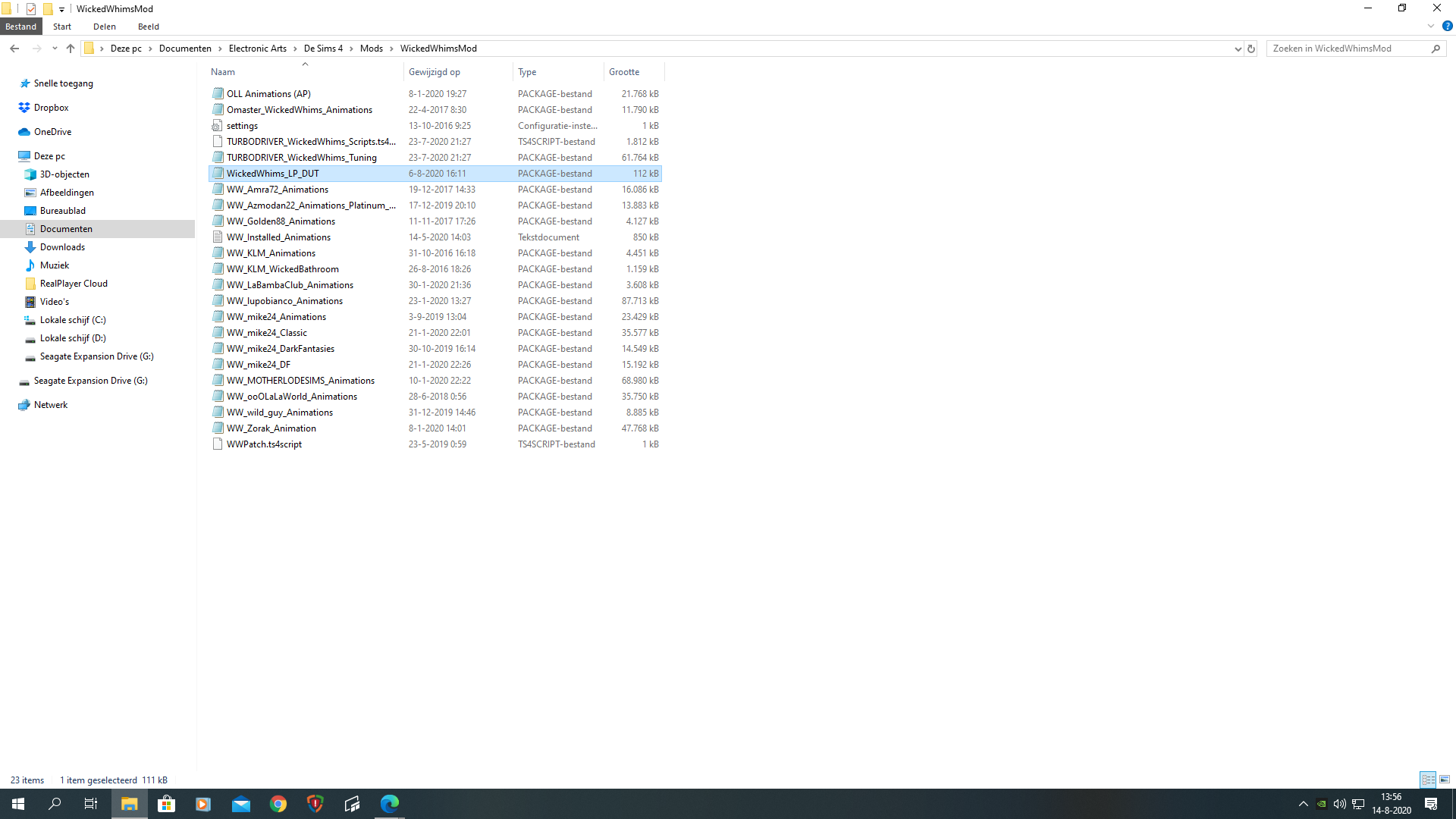The width and height of the screenshot is (1456, 819).
Task: Expand the ribbon with the chevron
Action: tap(1431, 26)
